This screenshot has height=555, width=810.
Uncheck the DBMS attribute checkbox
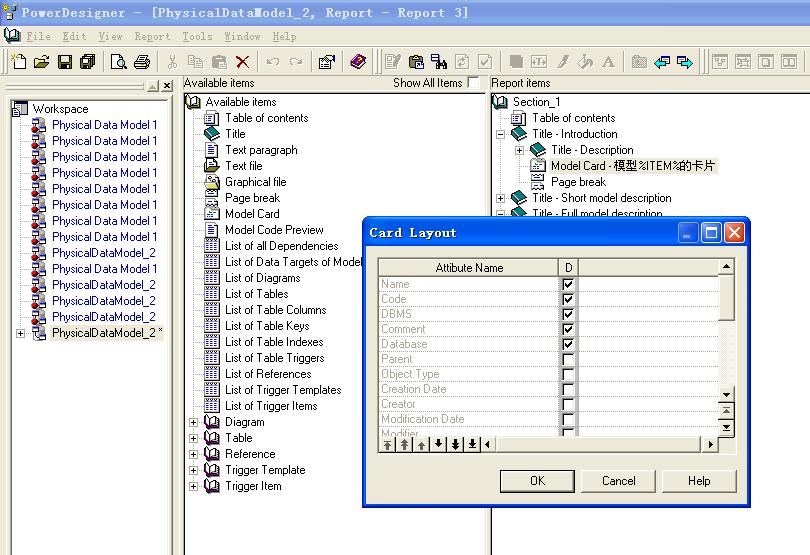[x=568, y=314]
